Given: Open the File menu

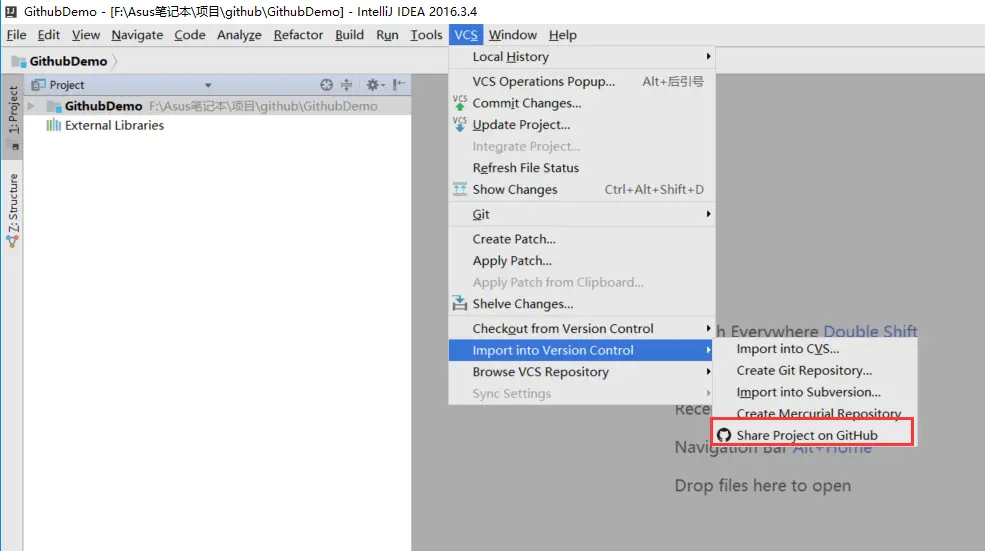Looking at the screenshot, I should pyautogui.click(x=16, y=35).
